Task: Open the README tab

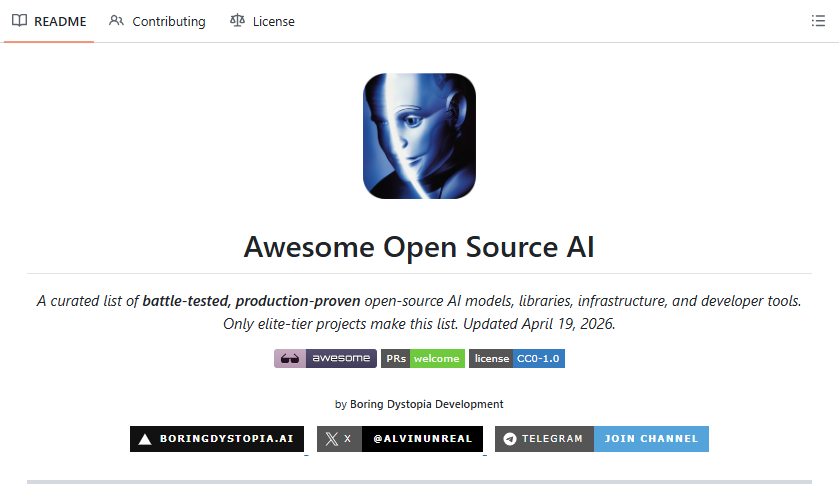Action: (x=49, y=21)
